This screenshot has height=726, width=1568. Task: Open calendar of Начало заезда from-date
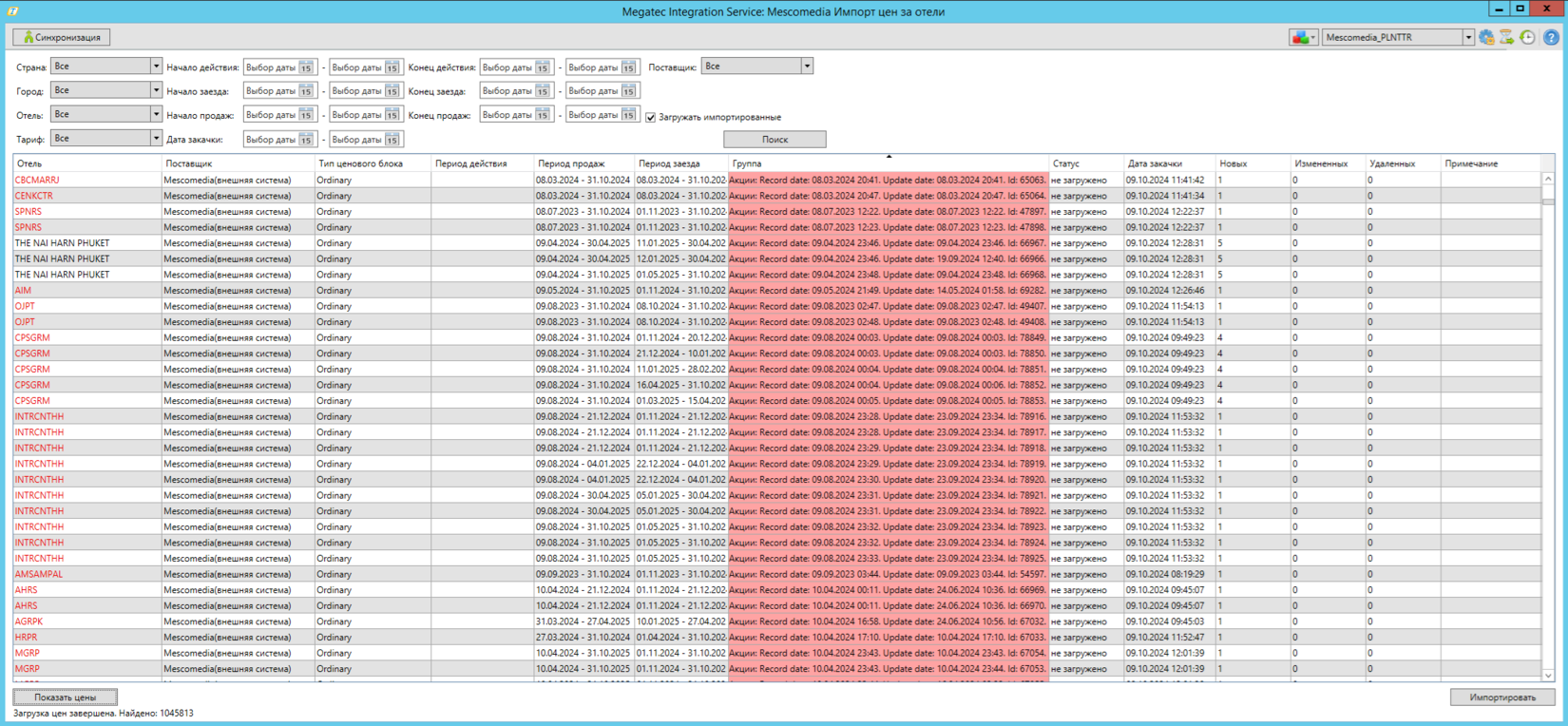[306, 91]
